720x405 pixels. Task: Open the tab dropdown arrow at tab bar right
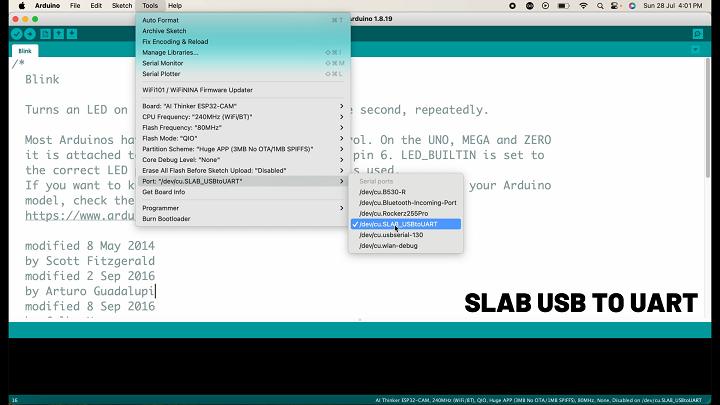(695, 50)
